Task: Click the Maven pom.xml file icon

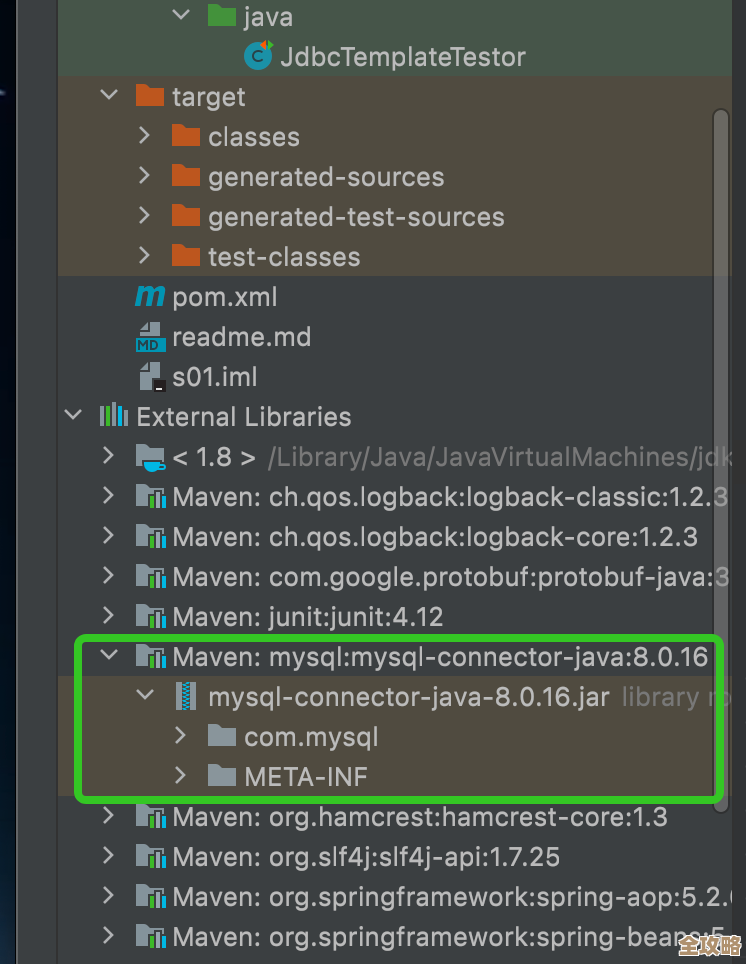Action: click(x=150, y=296)
